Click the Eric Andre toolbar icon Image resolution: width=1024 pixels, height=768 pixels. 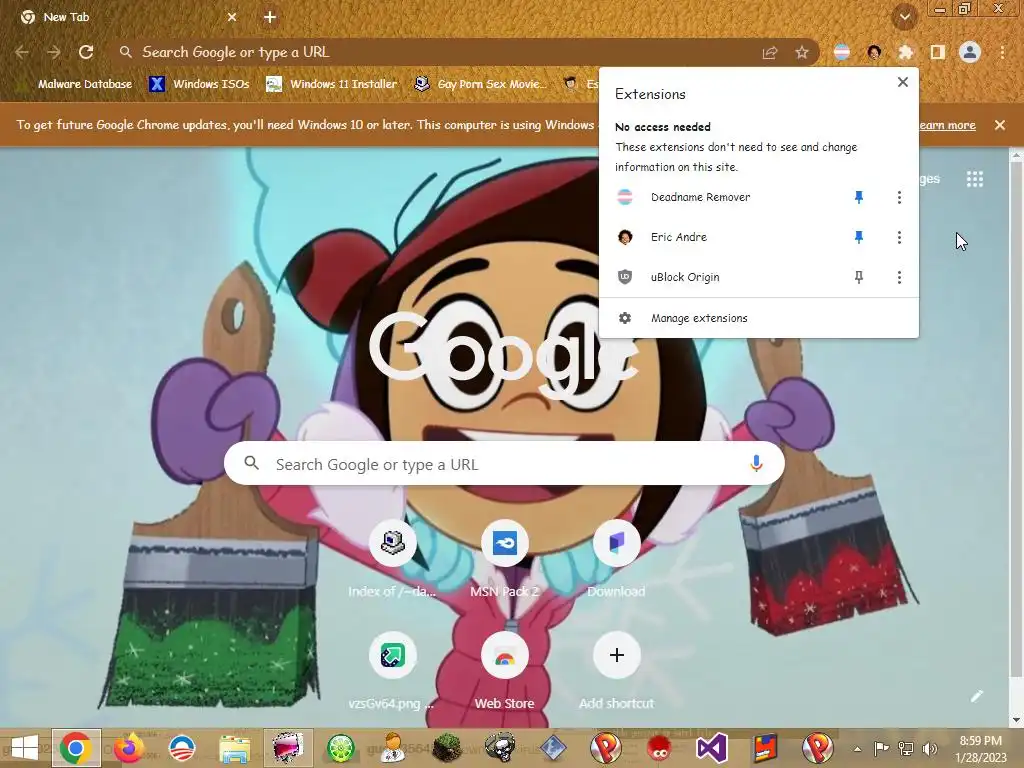(x=874, y=52)
